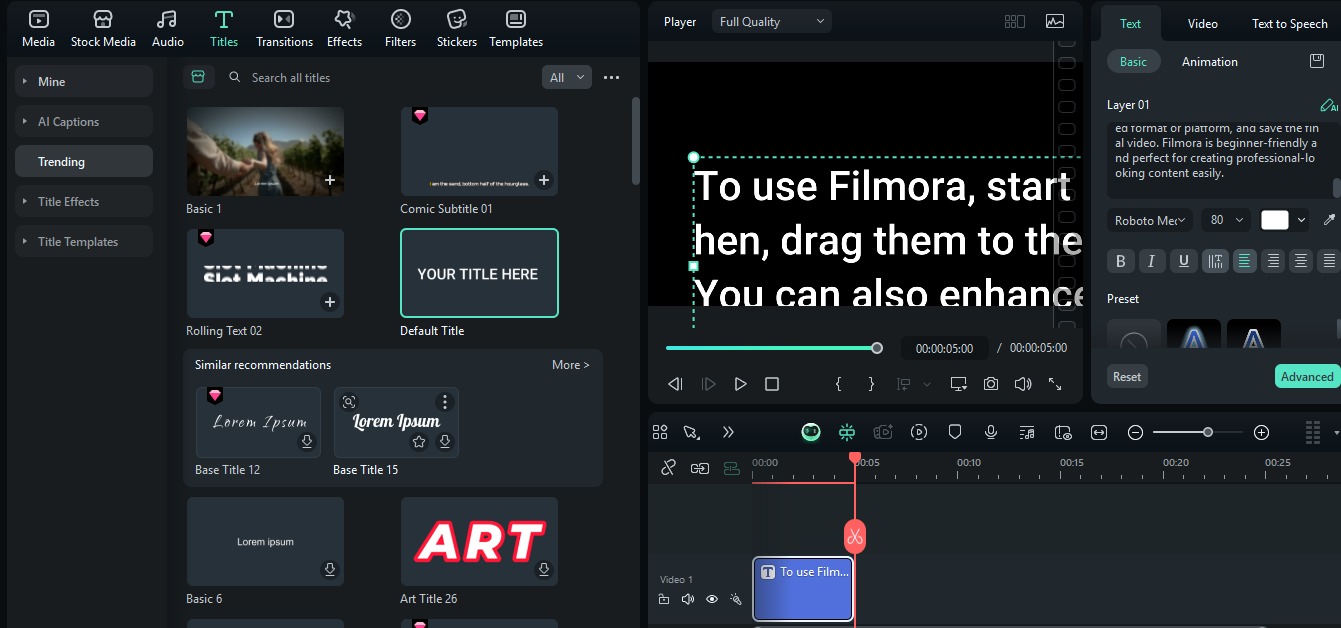Expand the Mine category
Screen dimensions: 1341x628
(x=84, y=82)
